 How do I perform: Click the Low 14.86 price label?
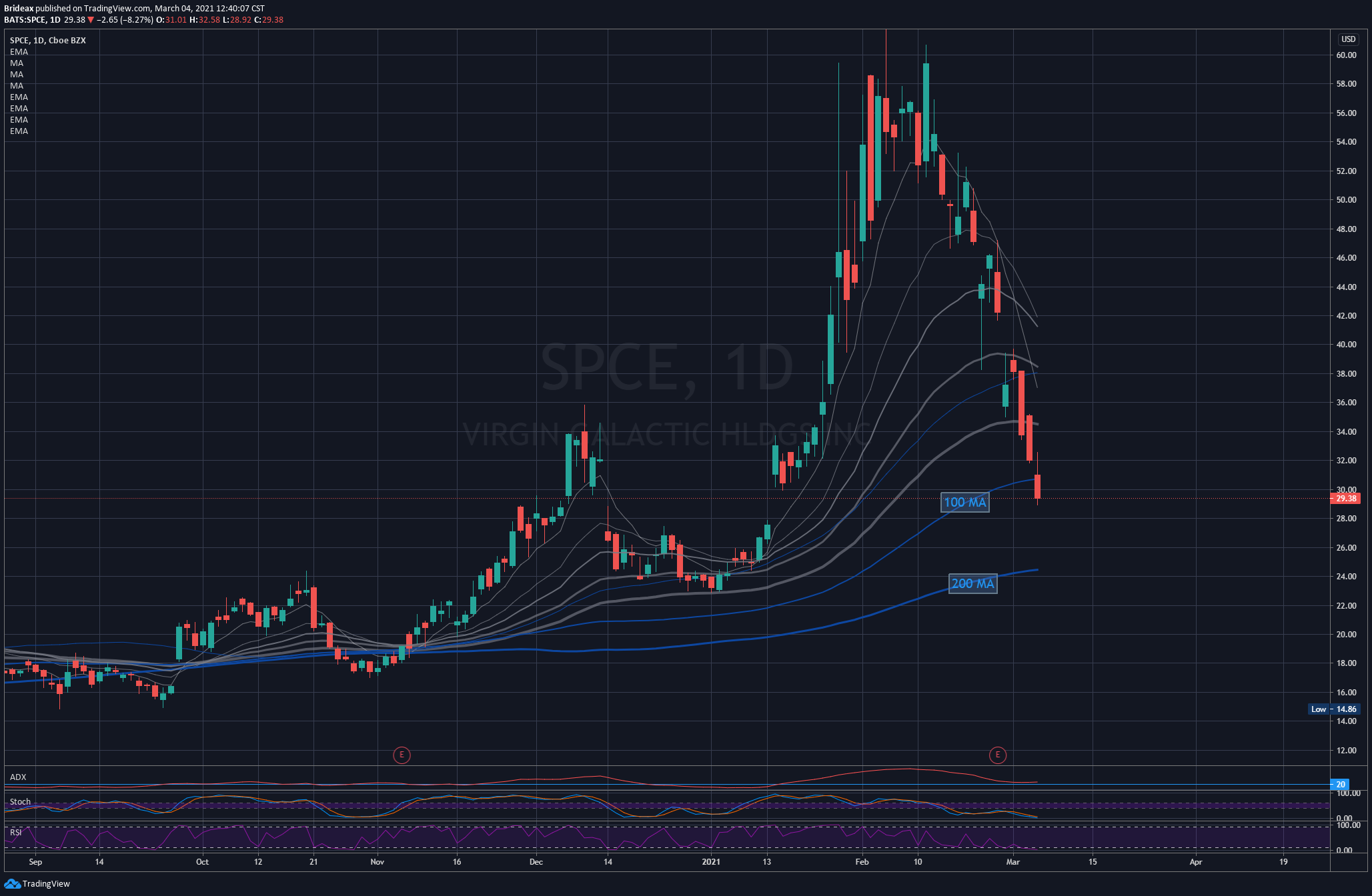coord(1333,709)
